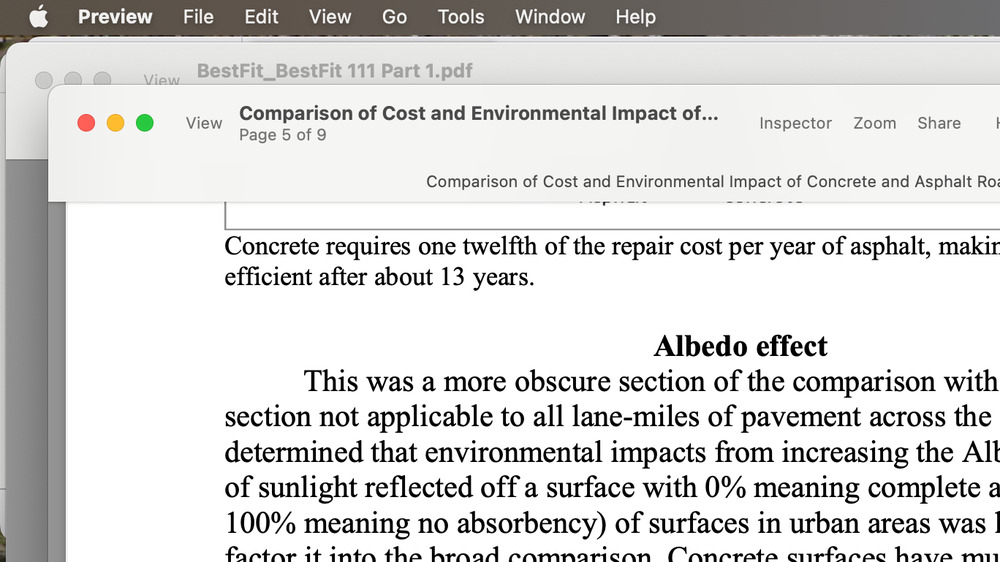Open the Inspector from the toolbar
1000x562 pixels.
coord(795,123)
